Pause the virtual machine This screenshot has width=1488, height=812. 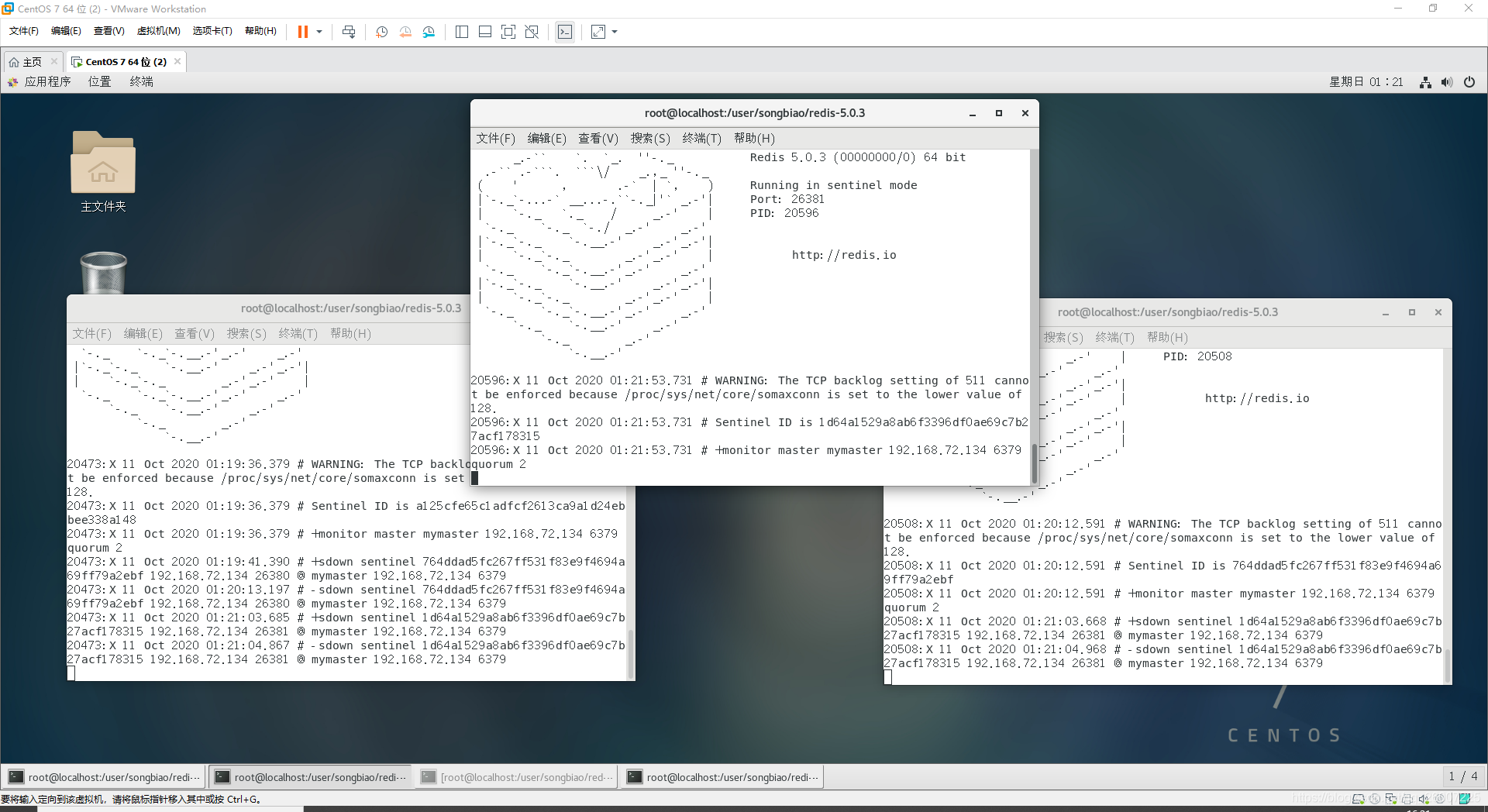point(303,32)
